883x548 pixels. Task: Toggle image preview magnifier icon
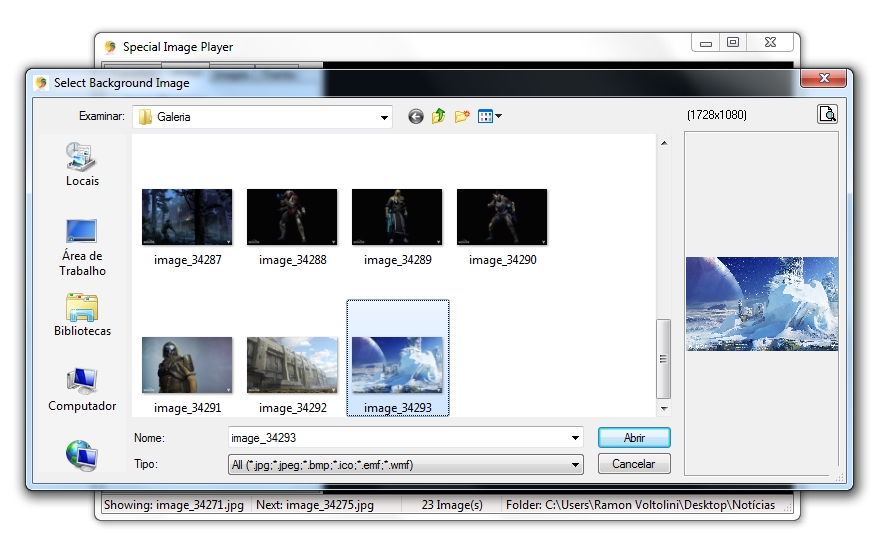point(827,114)
